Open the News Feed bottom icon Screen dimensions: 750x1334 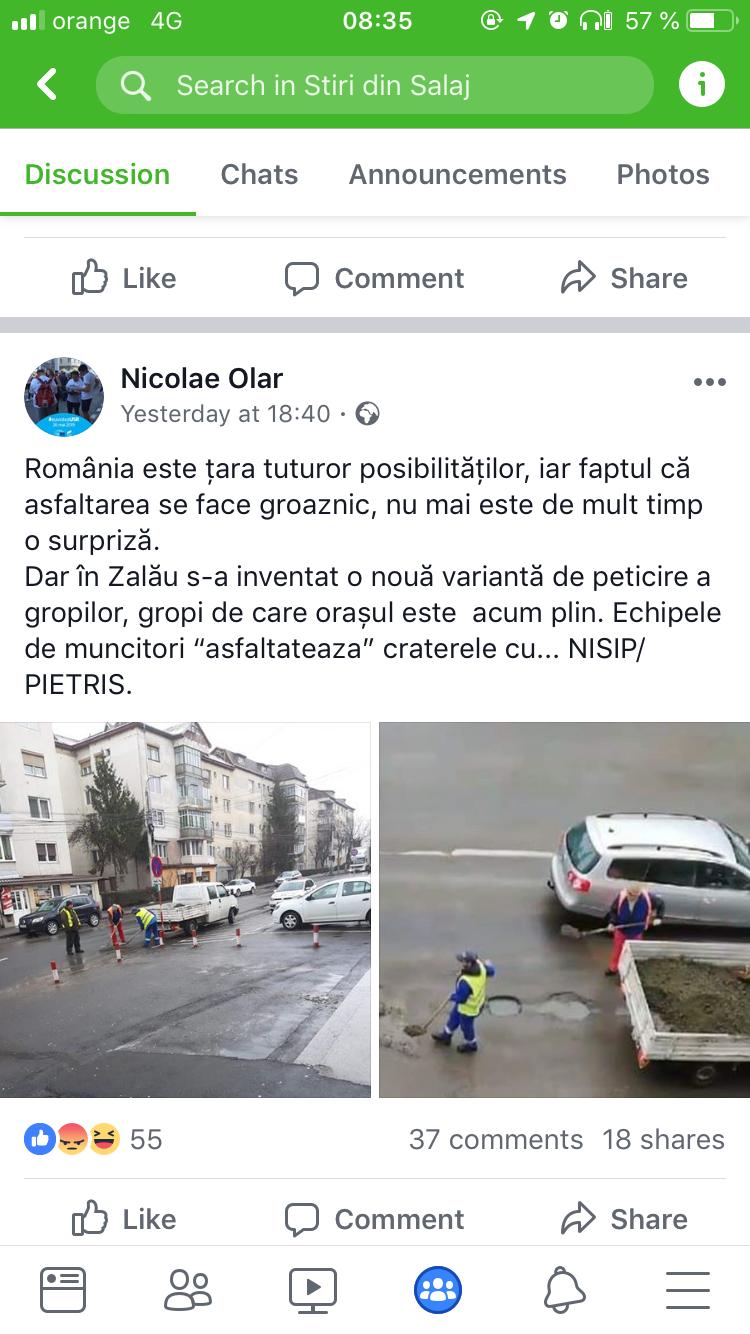pyautogui.click(x=63, y=1290)
